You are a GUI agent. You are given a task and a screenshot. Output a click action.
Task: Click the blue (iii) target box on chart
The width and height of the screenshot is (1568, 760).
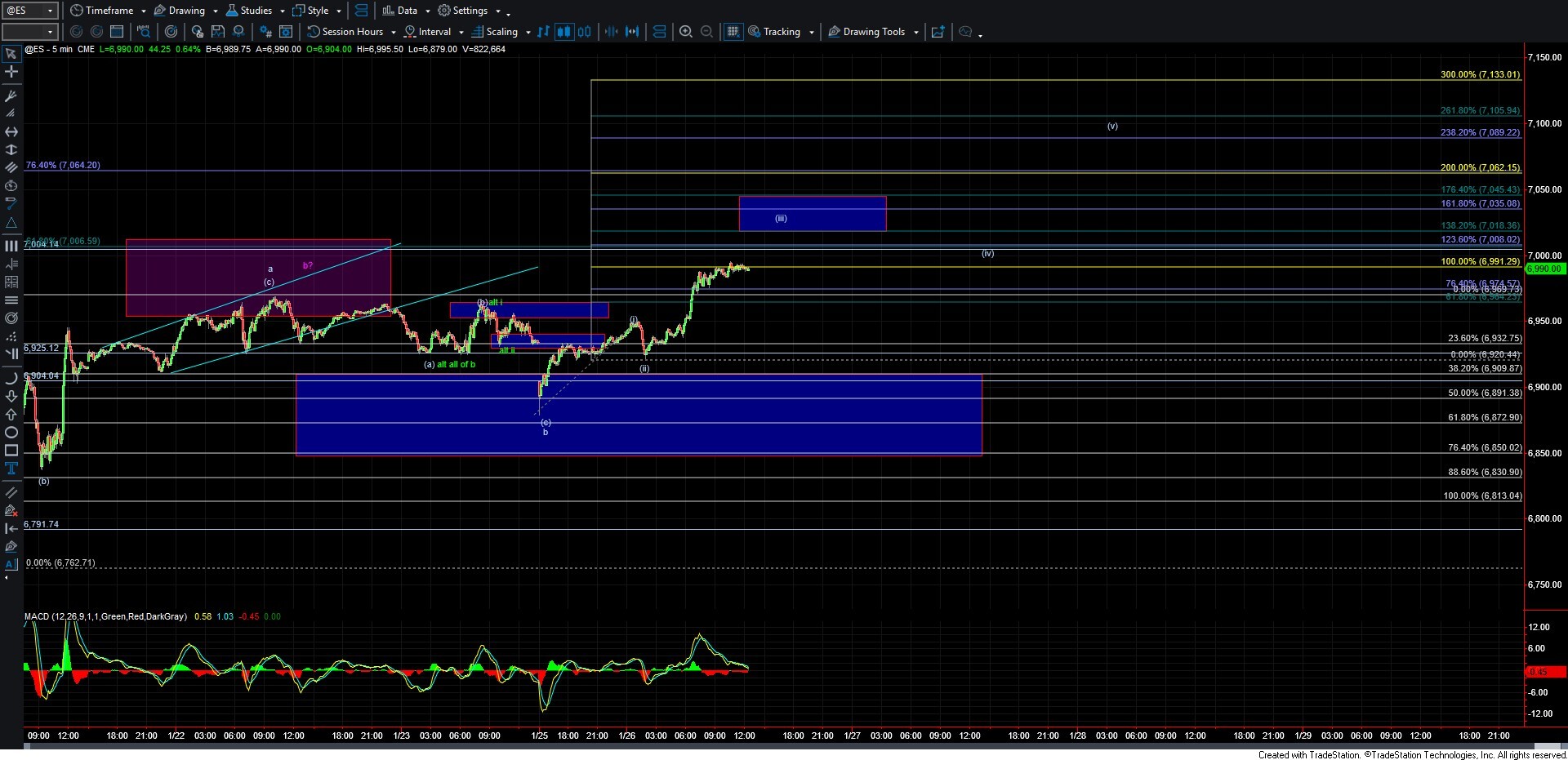pyautogui.click(x=812, y=213)
